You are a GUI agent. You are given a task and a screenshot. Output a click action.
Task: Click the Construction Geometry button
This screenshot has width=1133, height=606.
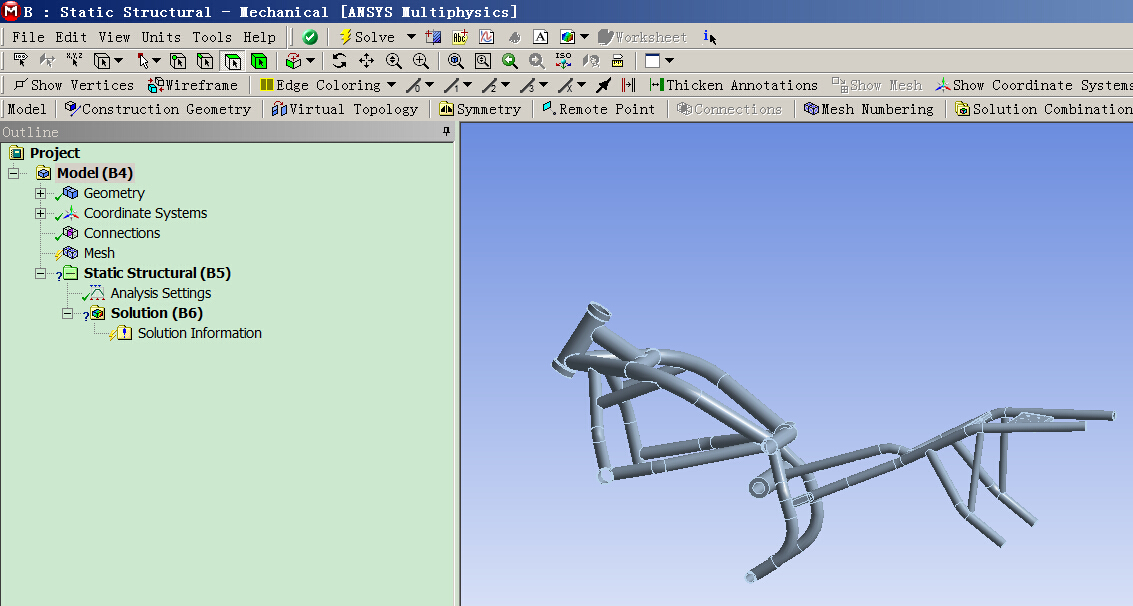click(x=158, y=109)
